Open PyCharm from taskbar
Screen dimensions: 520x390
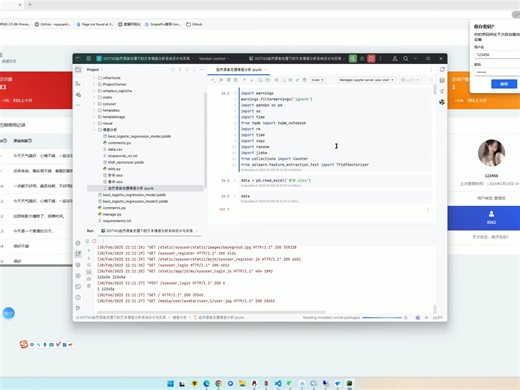tap(349, 384)
